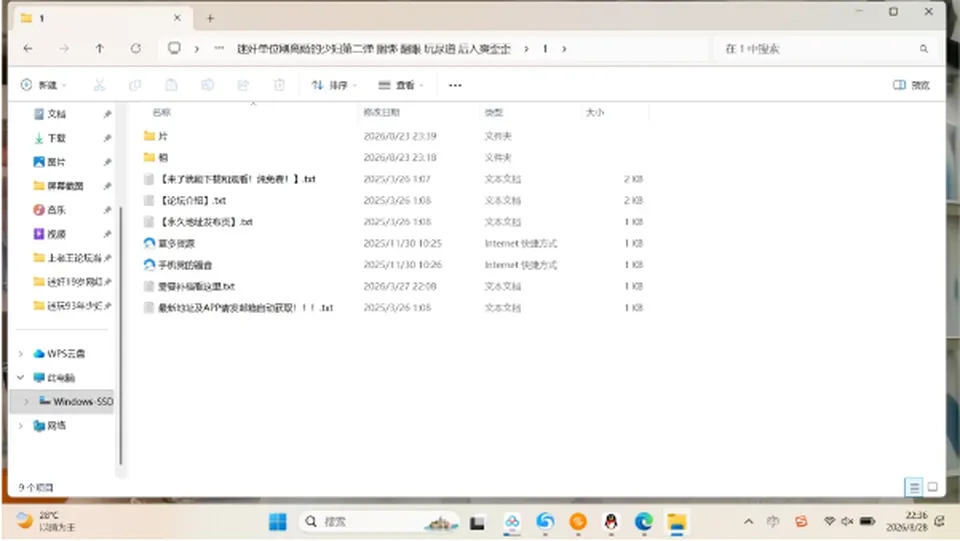Click the Copy toolbar icon
This screenshot has width=960, height=541.
pos(135,85)
